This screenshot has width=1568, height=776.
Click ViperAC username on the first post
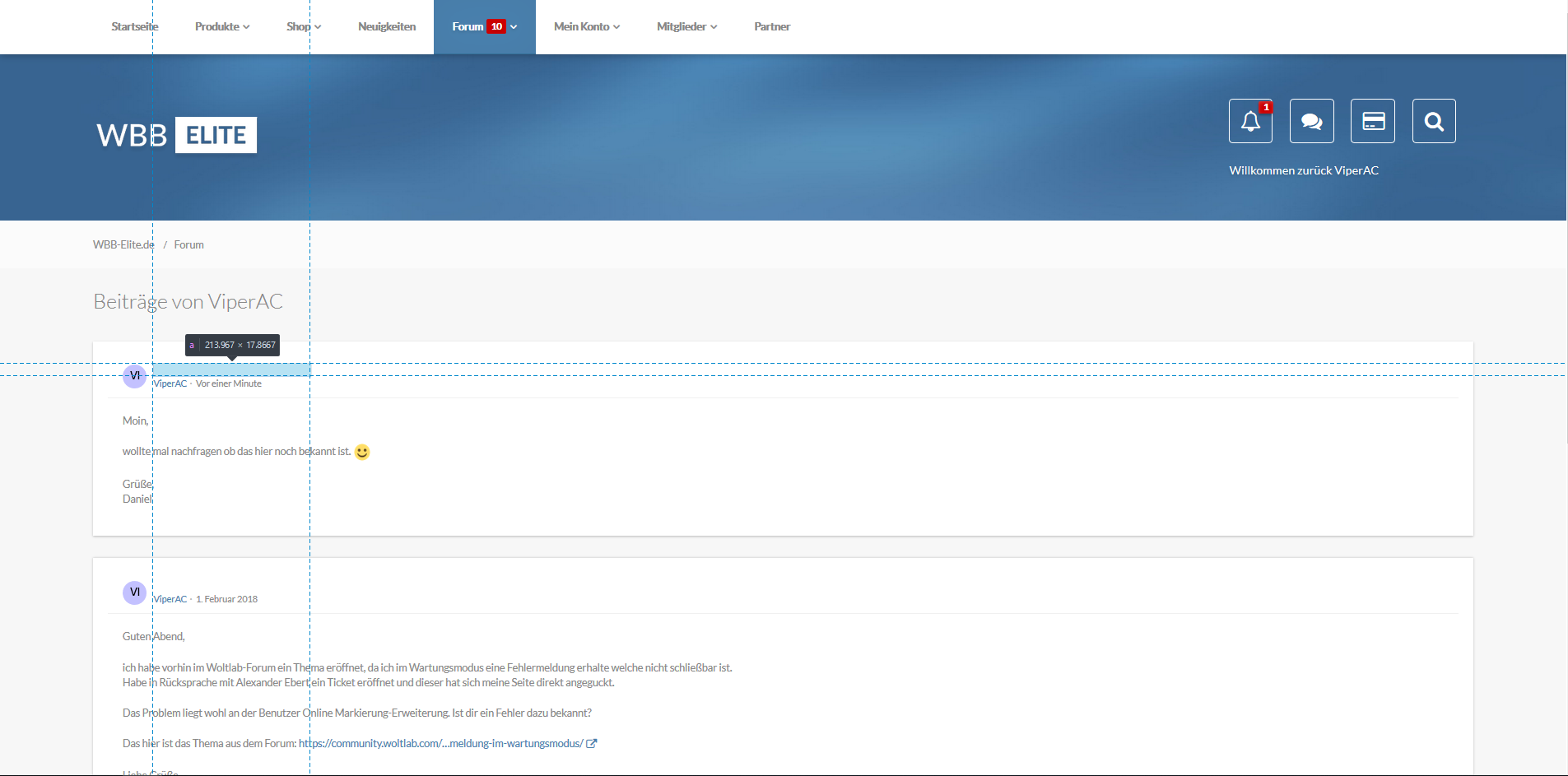click(x=170, y=384)
